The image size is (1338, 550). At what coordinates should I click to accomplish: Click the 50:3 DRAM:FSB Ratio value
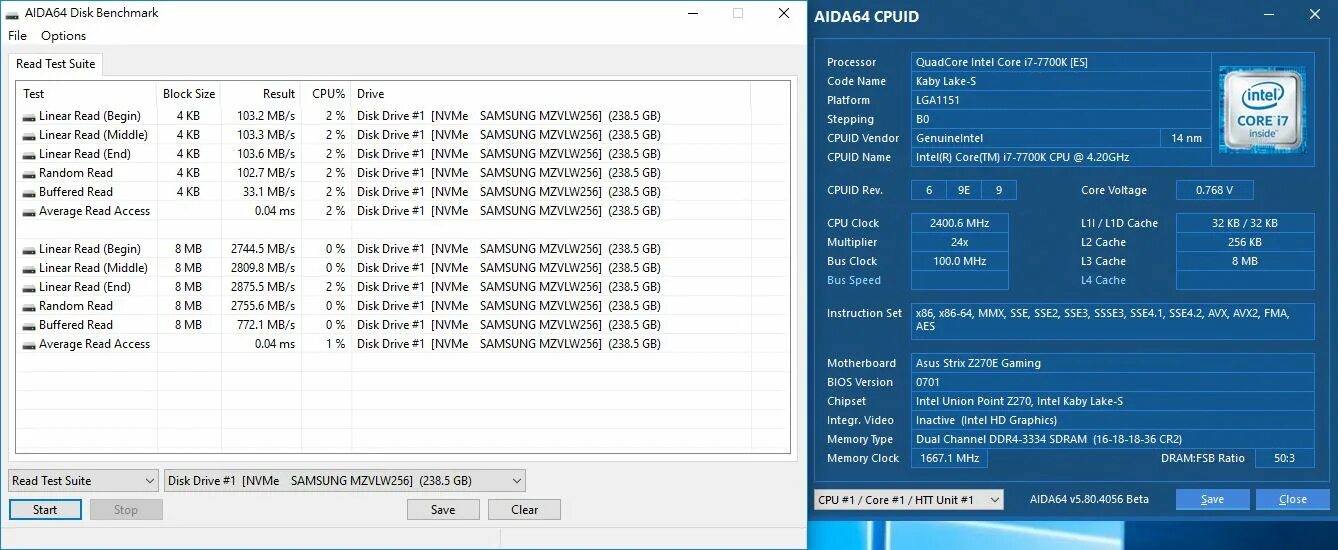(1283, 458)
